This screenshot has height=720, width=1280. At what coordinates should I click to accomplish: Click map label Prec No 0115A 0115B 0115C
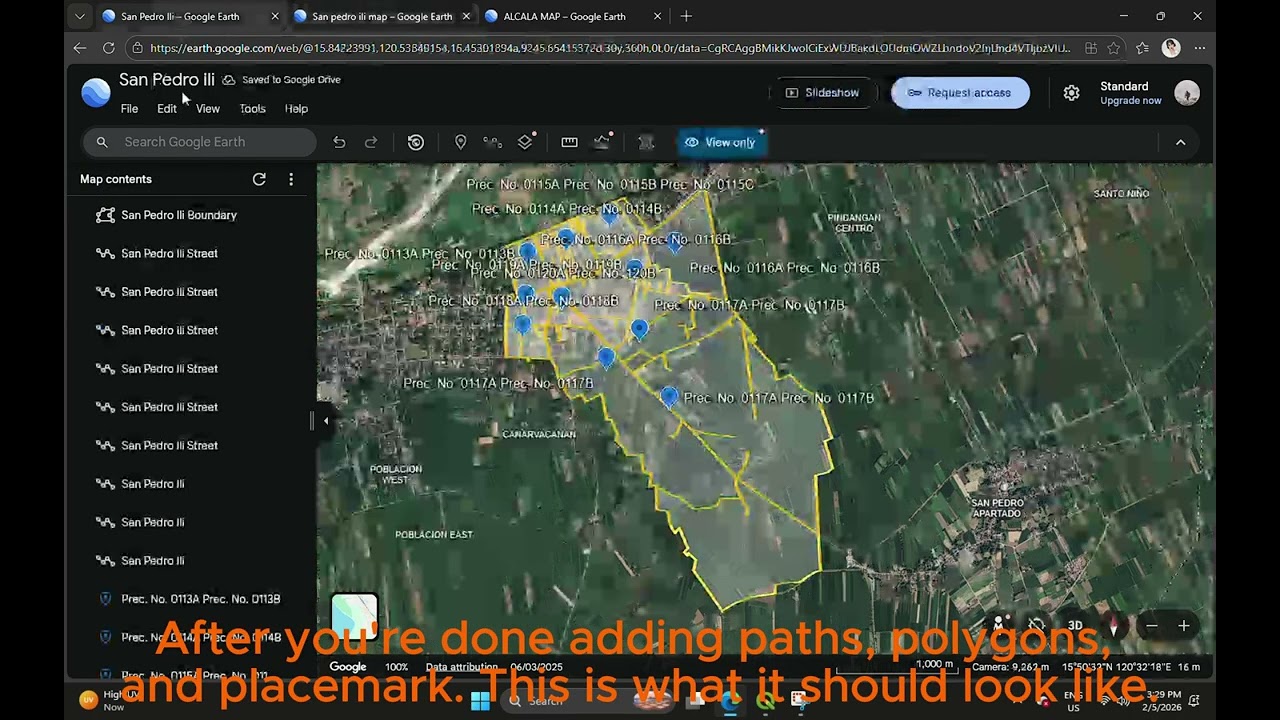coord(610,185)
